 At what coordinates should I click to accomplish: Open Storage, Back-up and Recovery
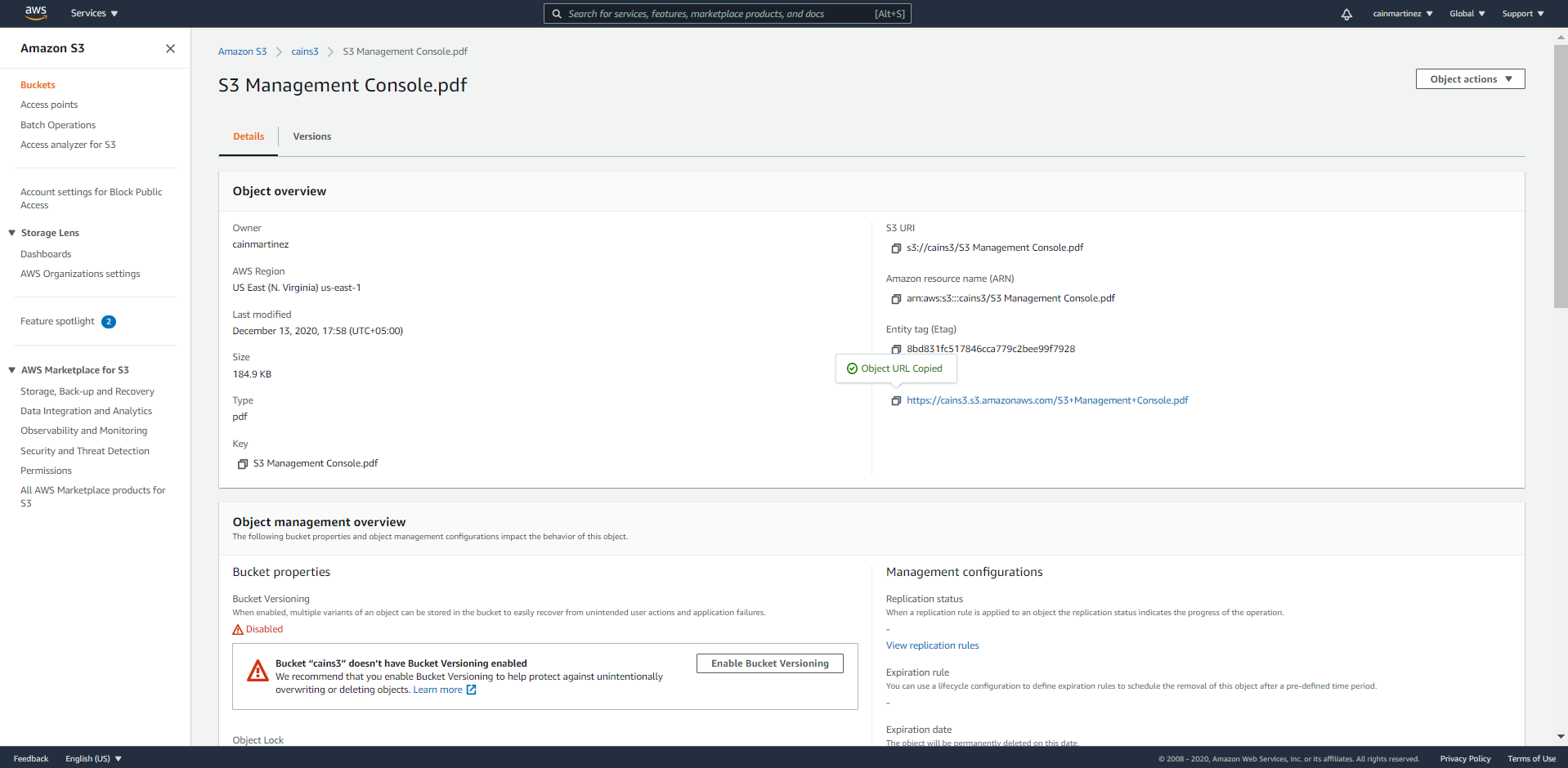tap(87, 391)
